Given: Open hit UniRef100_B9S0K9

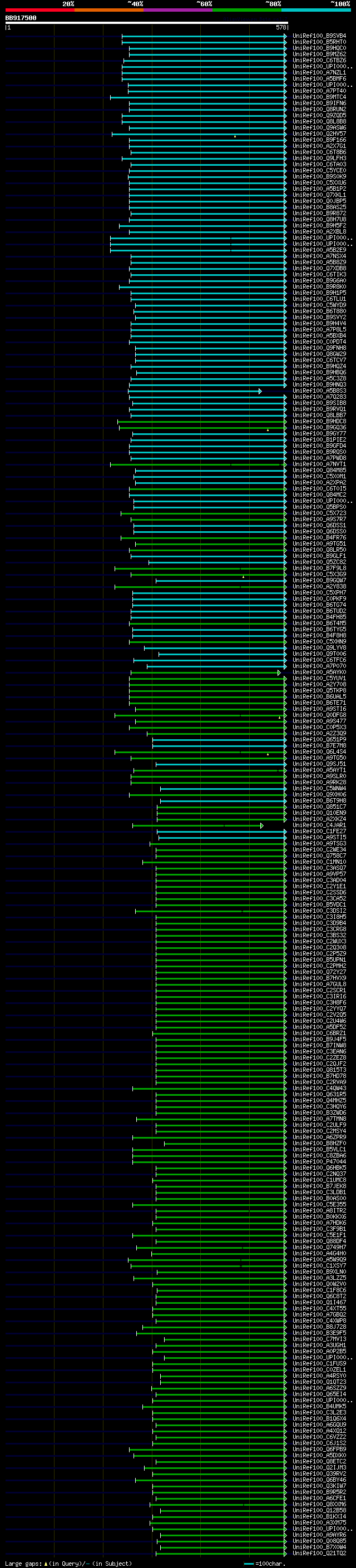Looking at the screenshot, I should point(319,176).
